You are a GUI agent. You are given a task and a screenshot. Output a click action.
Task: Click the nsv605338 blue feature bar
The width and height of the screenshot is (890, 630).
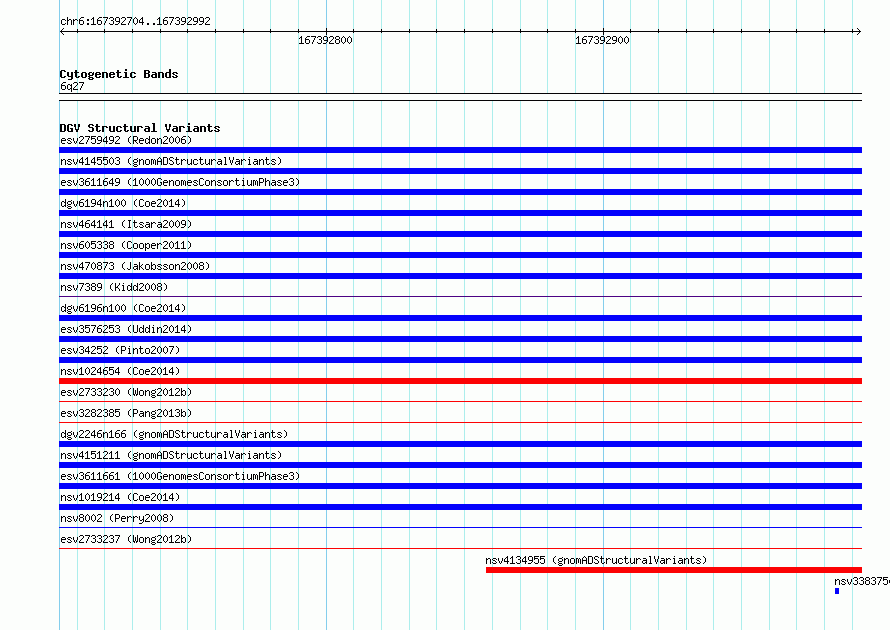click(x=460, y=255)
